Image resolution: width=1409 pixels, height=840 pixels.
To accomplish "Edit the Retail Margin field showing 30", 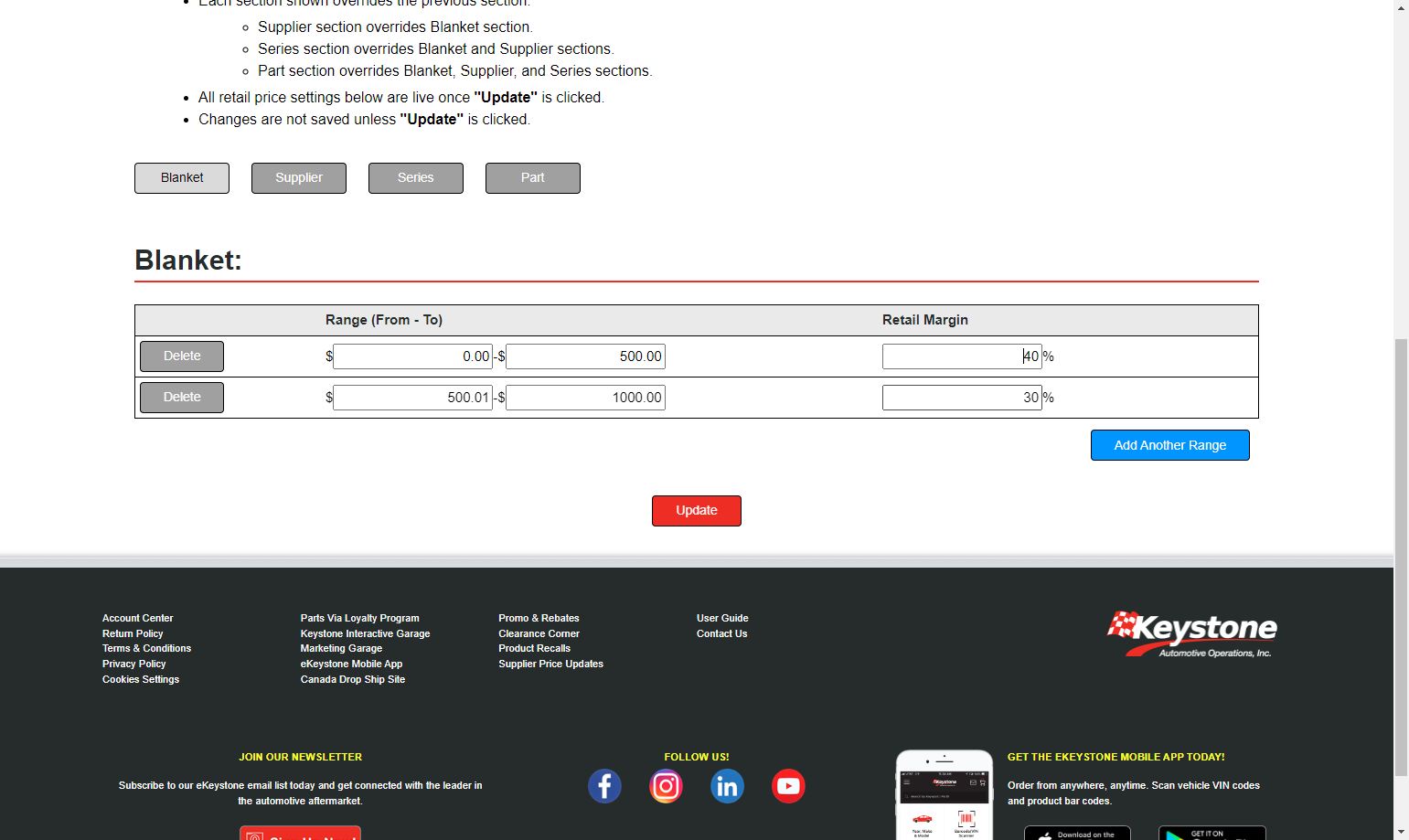I will pyautogui.click(x=962, y=398).
